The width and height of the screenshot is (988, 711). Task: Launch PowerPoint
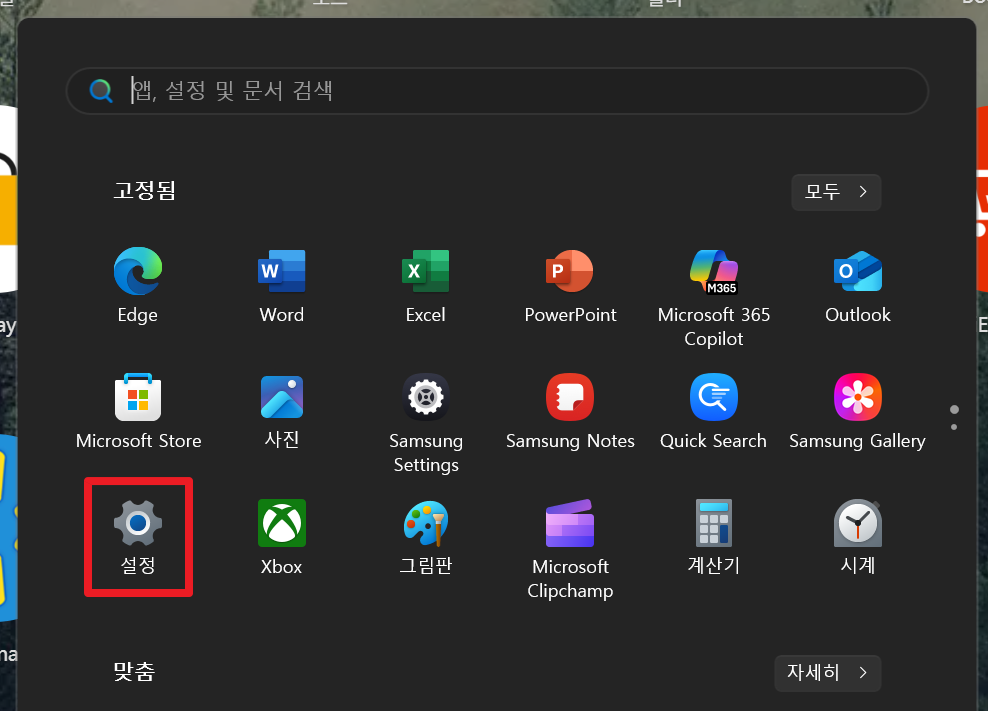tap(570, 286)
